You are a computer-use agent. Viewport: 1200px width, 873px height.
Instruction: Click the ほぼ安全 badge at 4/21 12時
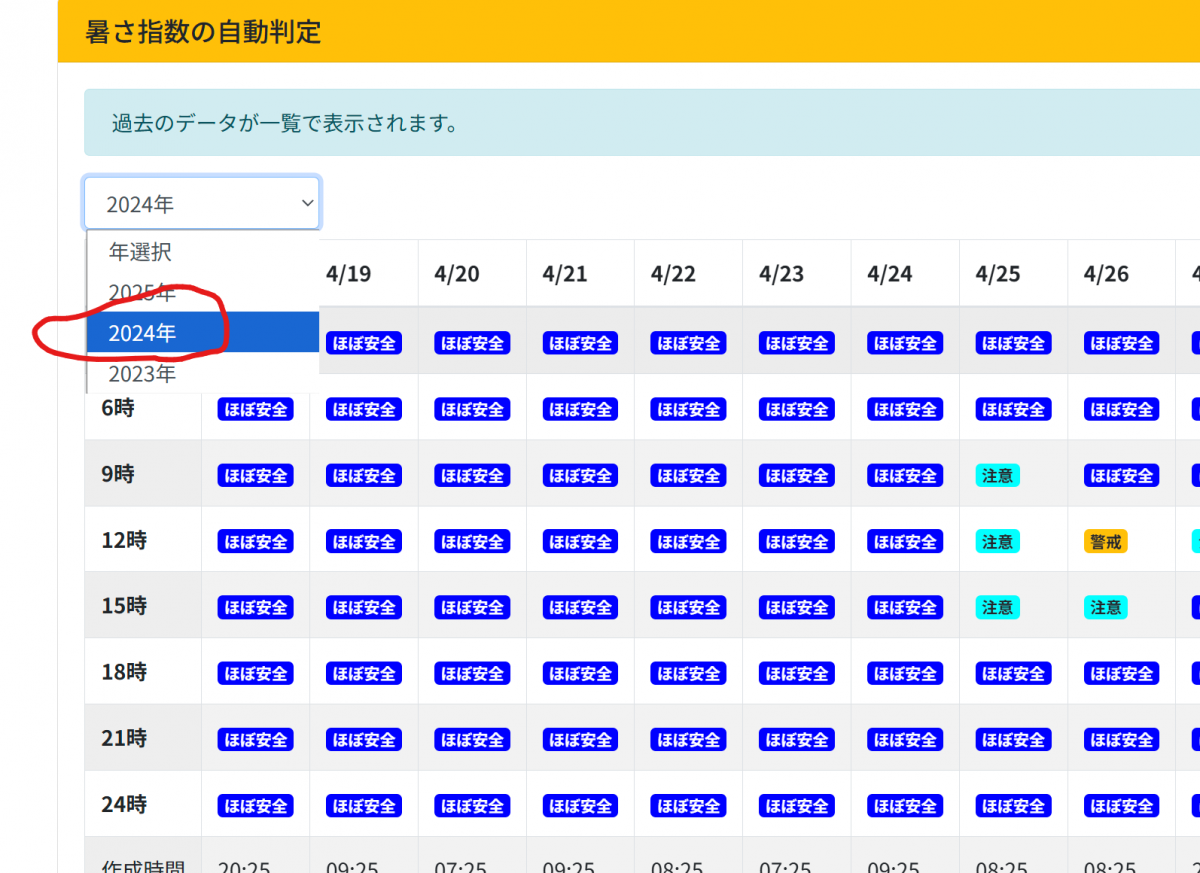(580, 541)
